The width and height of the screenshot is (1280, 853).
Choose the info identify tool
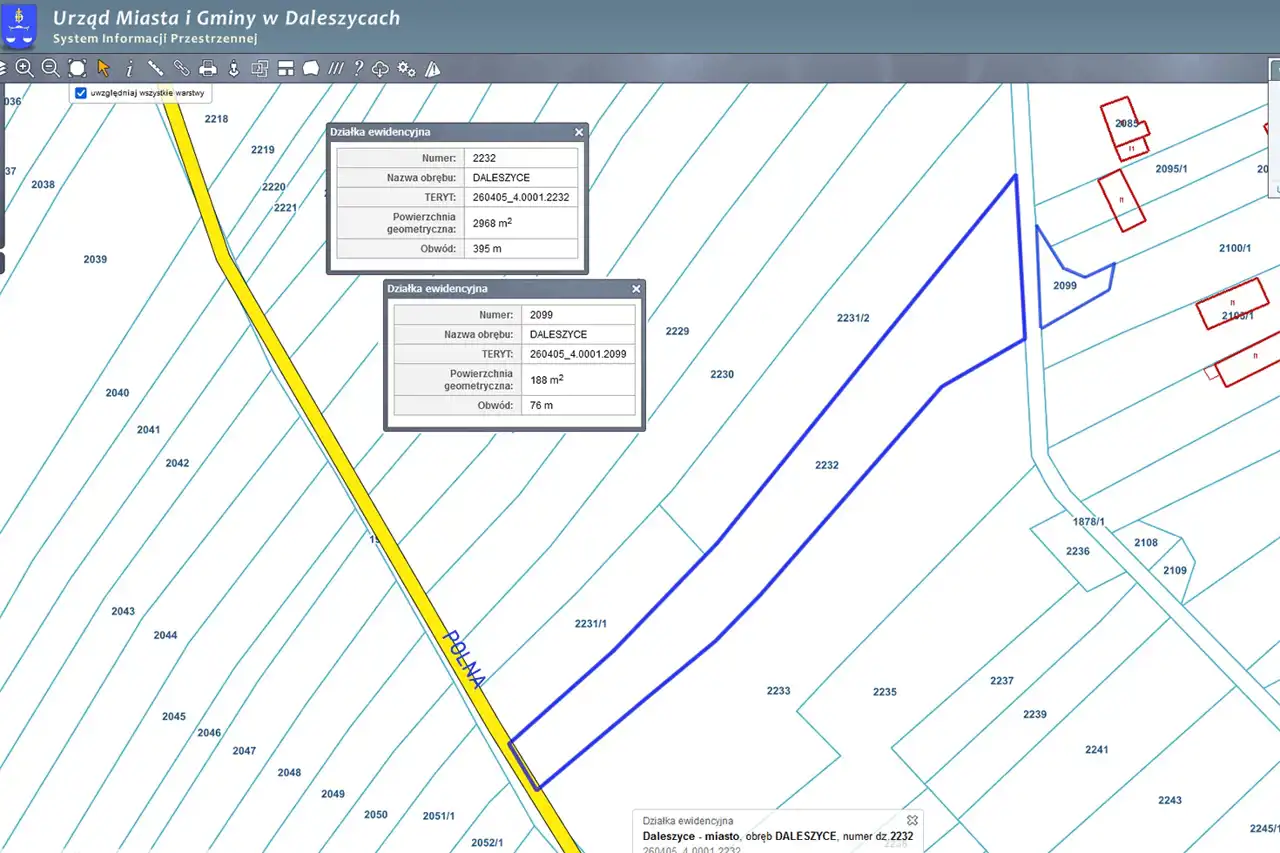pos(129,68)
